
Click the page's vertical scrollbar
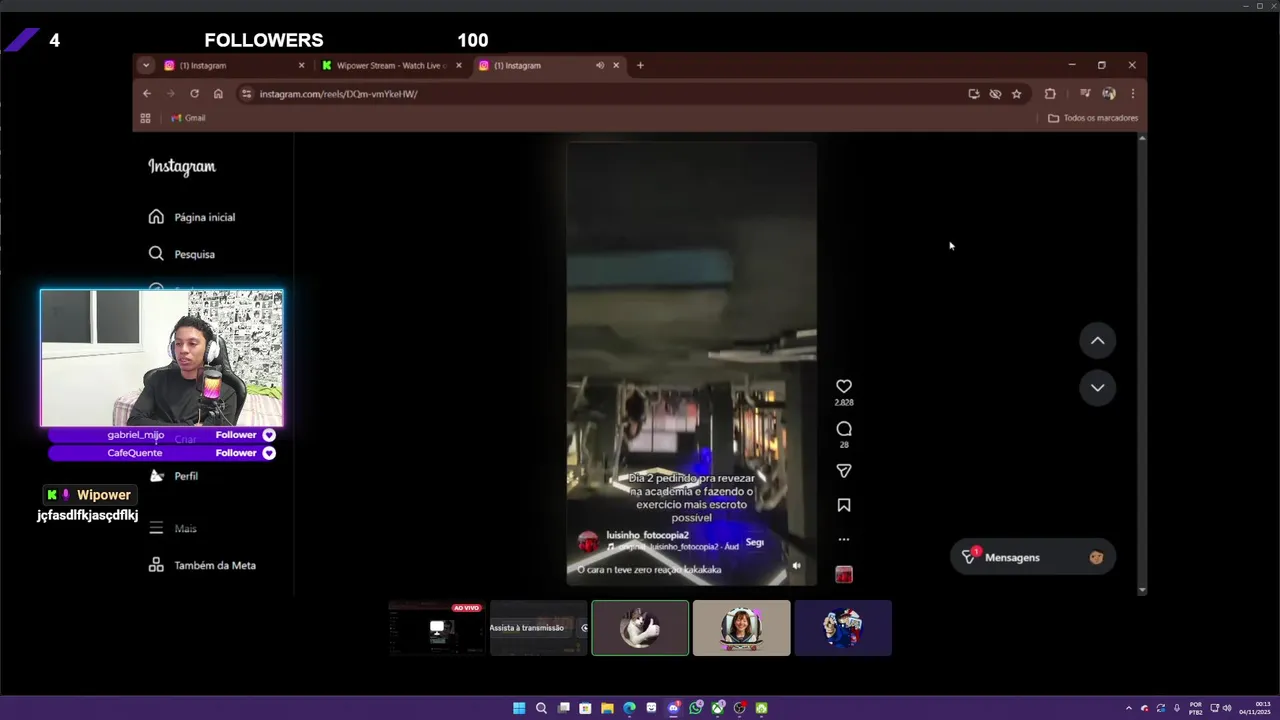(x=1142, y=363)
